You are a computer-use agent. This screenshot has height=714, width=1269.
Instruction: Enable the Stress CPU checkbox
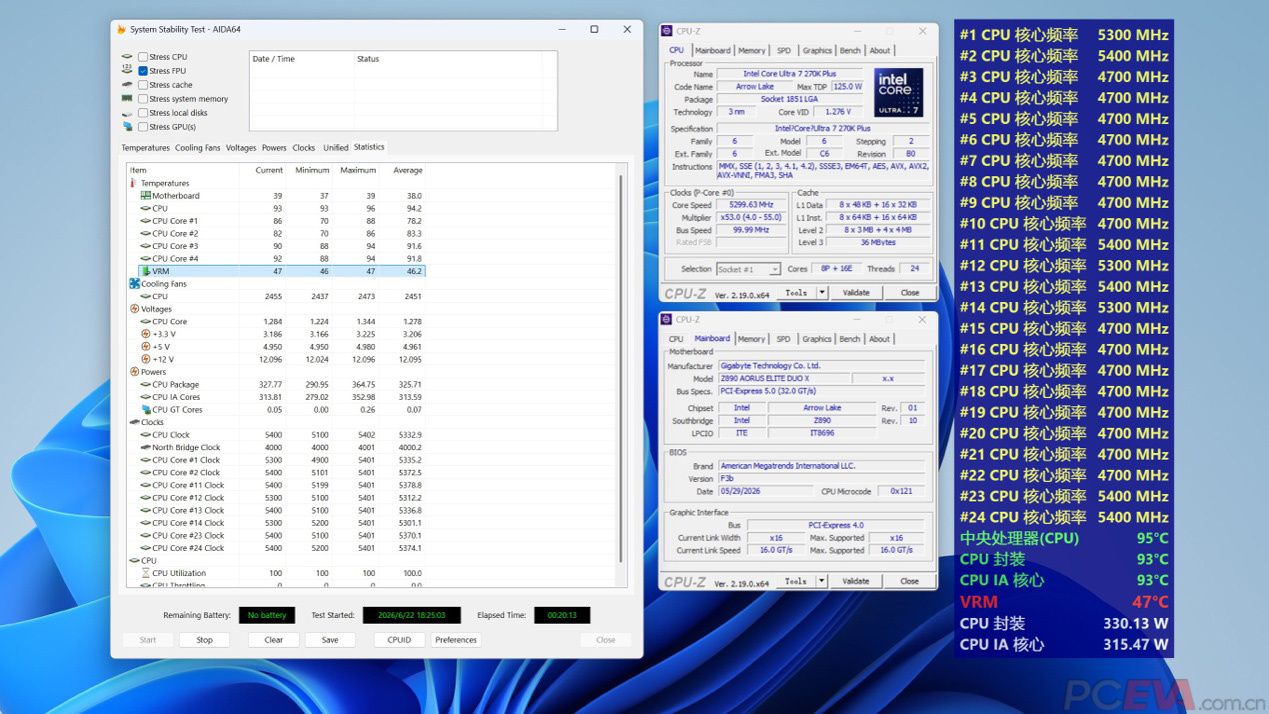143,57
